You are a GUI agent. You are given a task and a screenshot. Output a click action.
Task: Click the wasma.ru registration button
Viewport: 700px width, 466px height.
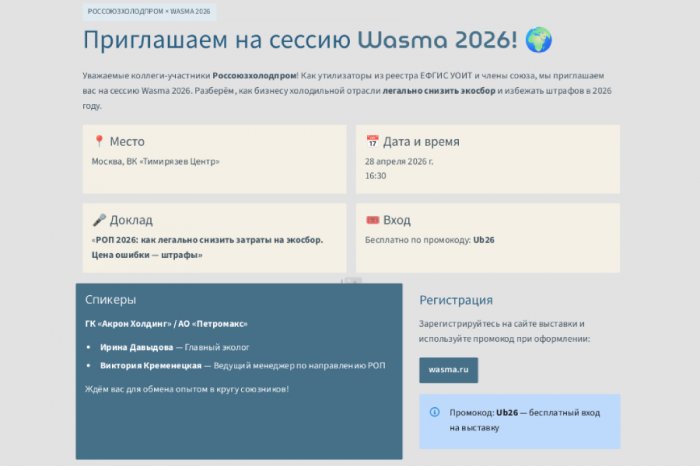[448, 370]
